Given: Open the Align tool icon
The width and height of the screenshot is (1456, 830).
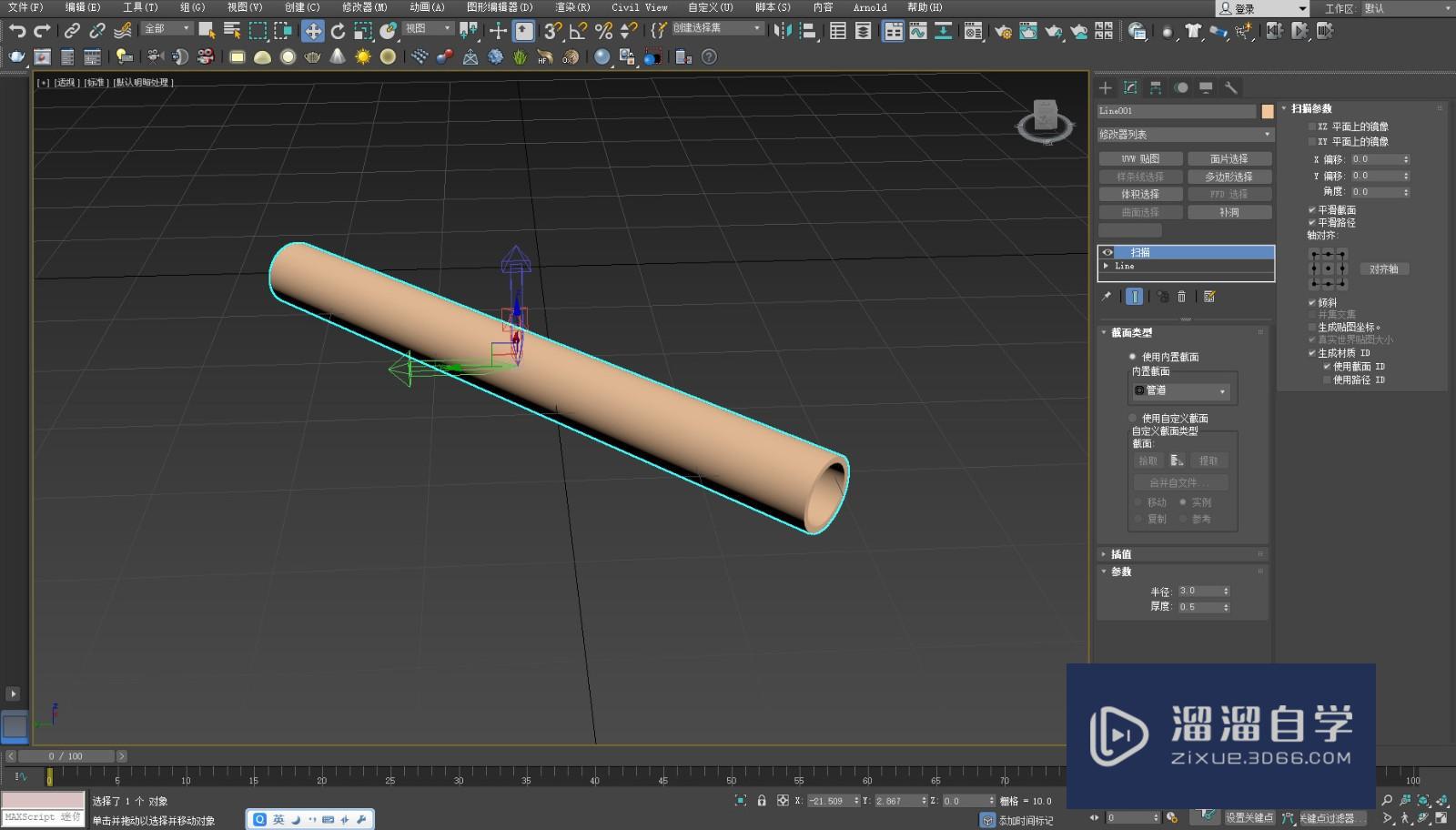Looking at the screenshot, I should (x=807, y=31).
